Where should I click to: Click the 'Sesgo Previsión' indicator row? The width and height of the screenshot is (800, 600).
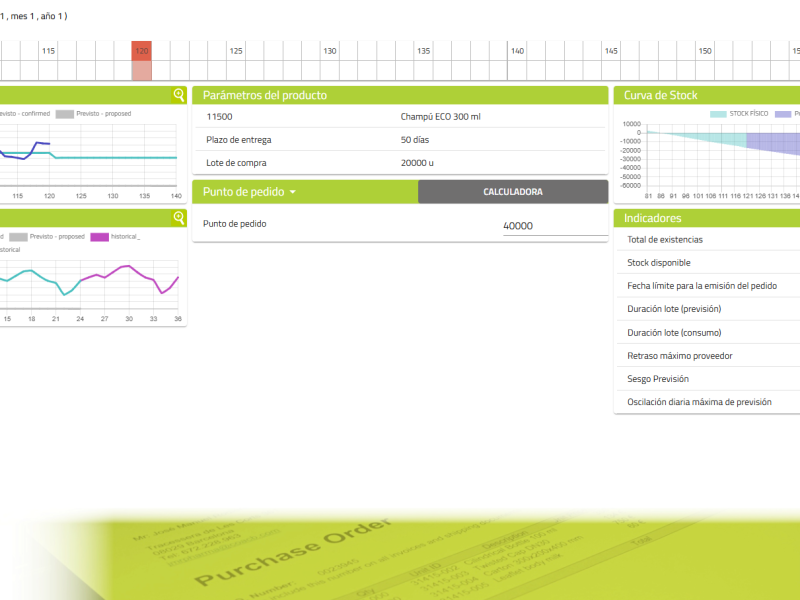coord(708,379)
